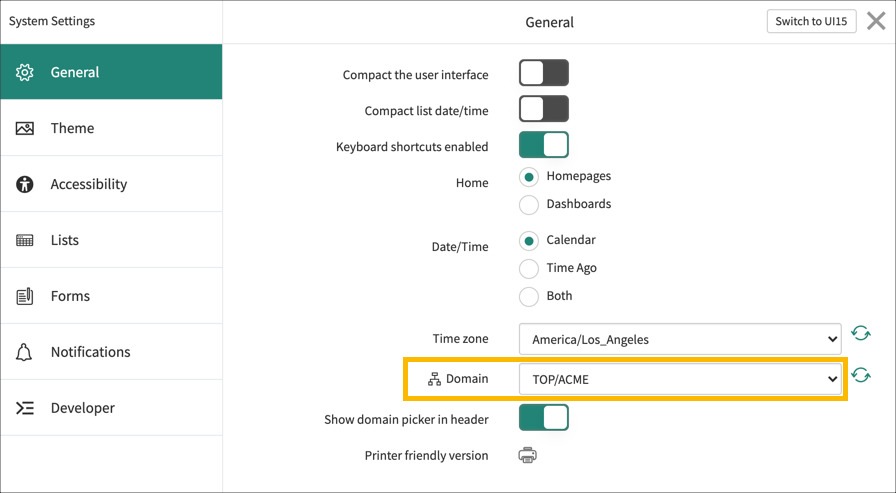This screenshot has height=493, width=896.
Task: Disable Keyboard shortcuts enabled toggle
Action: click(543, 145)
